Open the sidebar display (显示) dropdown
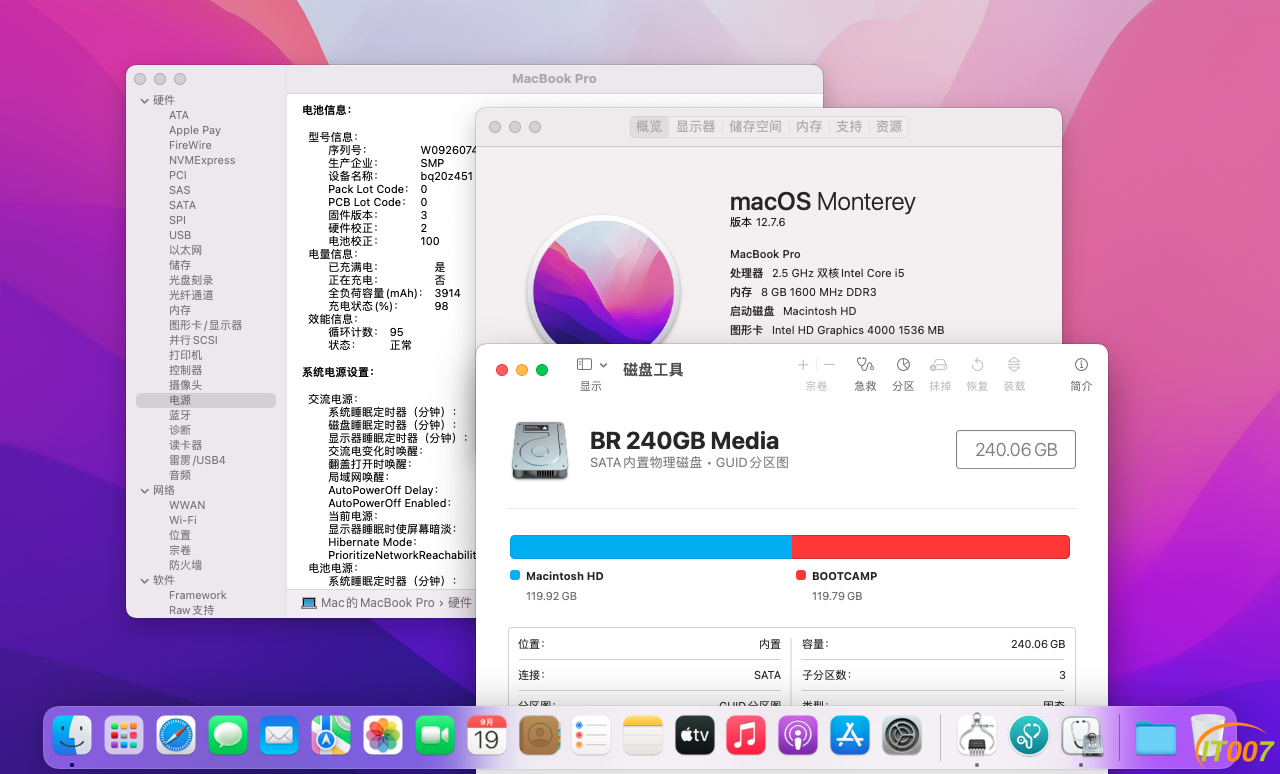 point(592,366)
